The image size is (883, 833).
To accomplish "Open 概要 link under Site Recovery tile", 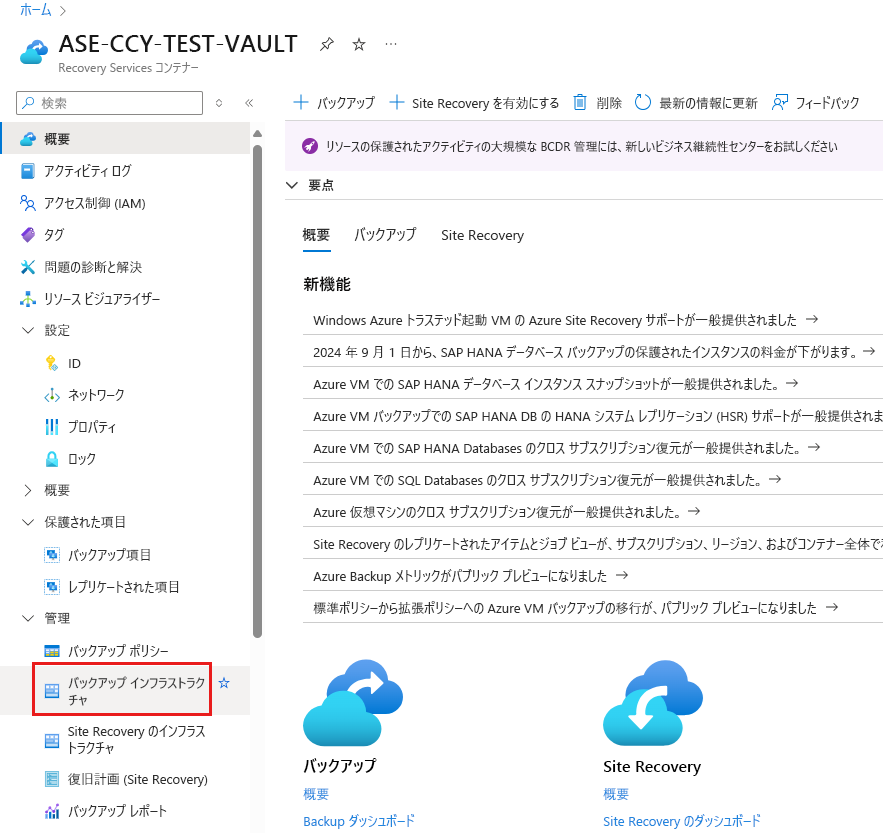I will (616, 794).
